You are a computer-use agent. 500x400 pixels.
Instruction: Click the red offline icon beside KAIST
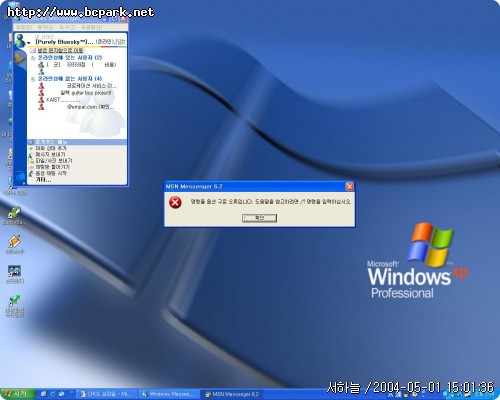tap(41, 100)
